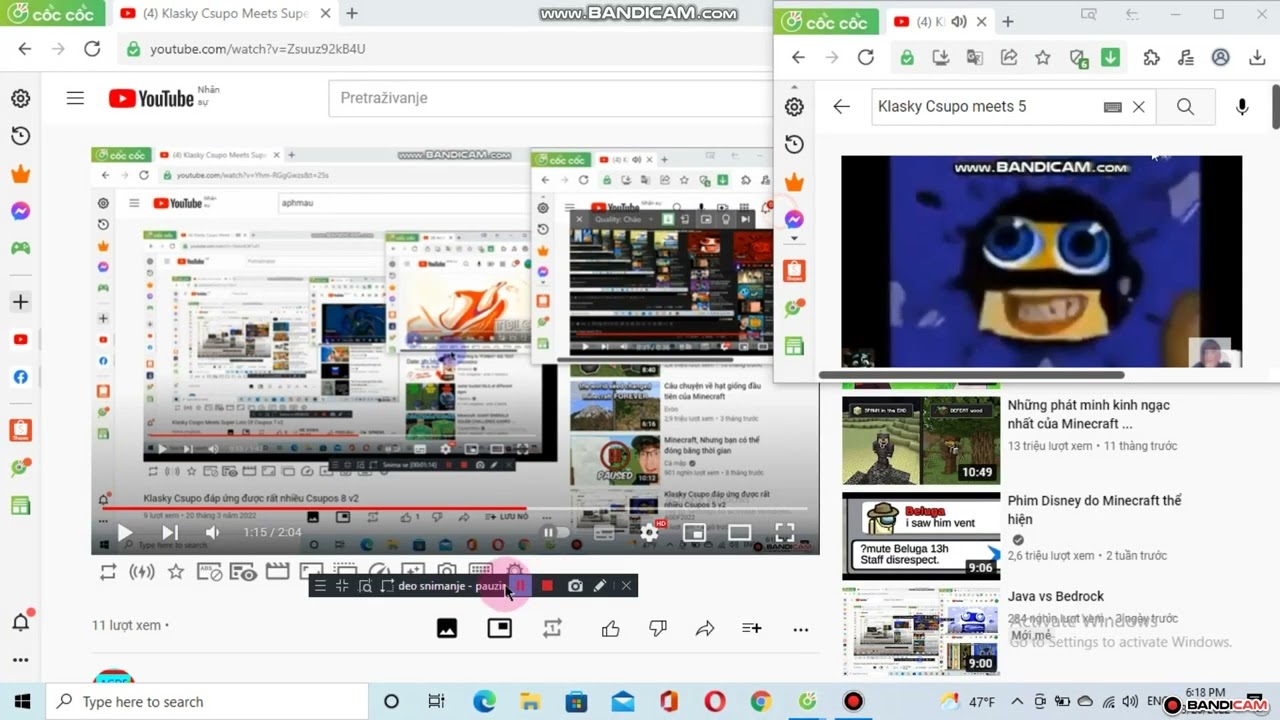Open the extensions puzzle icon in right window

pos(1151,57)
